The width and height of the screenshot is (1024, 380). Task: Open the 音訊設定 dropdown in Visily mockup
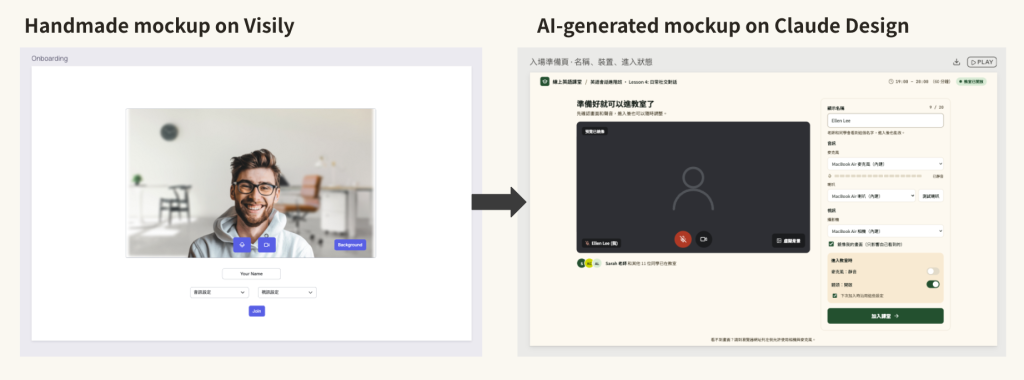(x=219, y=293)
